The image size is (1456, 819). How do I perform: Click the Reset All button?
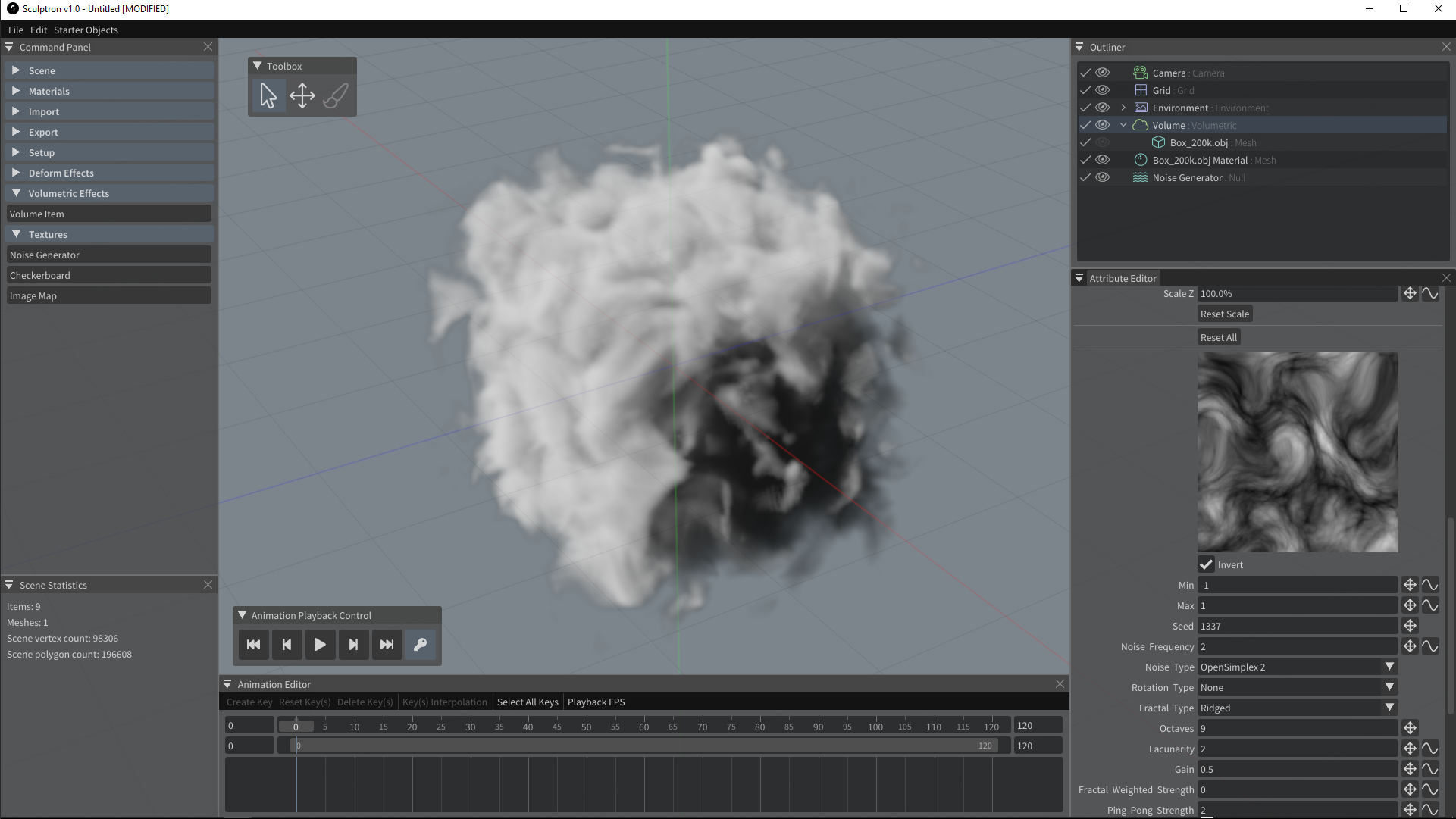[1218, 337]
